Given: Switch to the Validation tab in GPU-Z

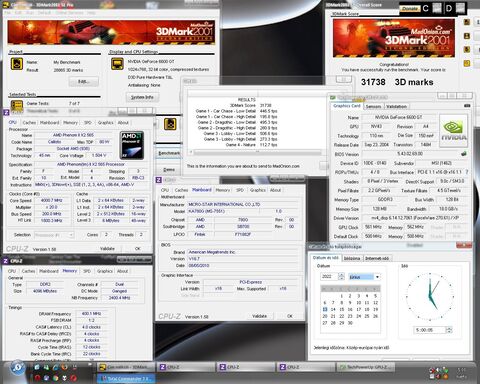Looking at the screenshot, I should point(396,106).
